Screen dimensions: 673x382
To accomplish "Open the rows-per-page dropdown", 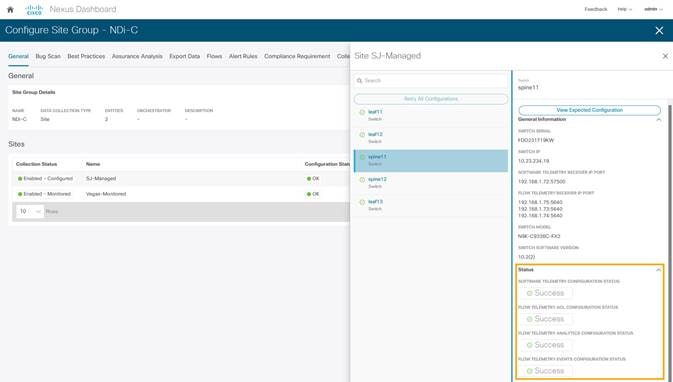I will point(30,211).
